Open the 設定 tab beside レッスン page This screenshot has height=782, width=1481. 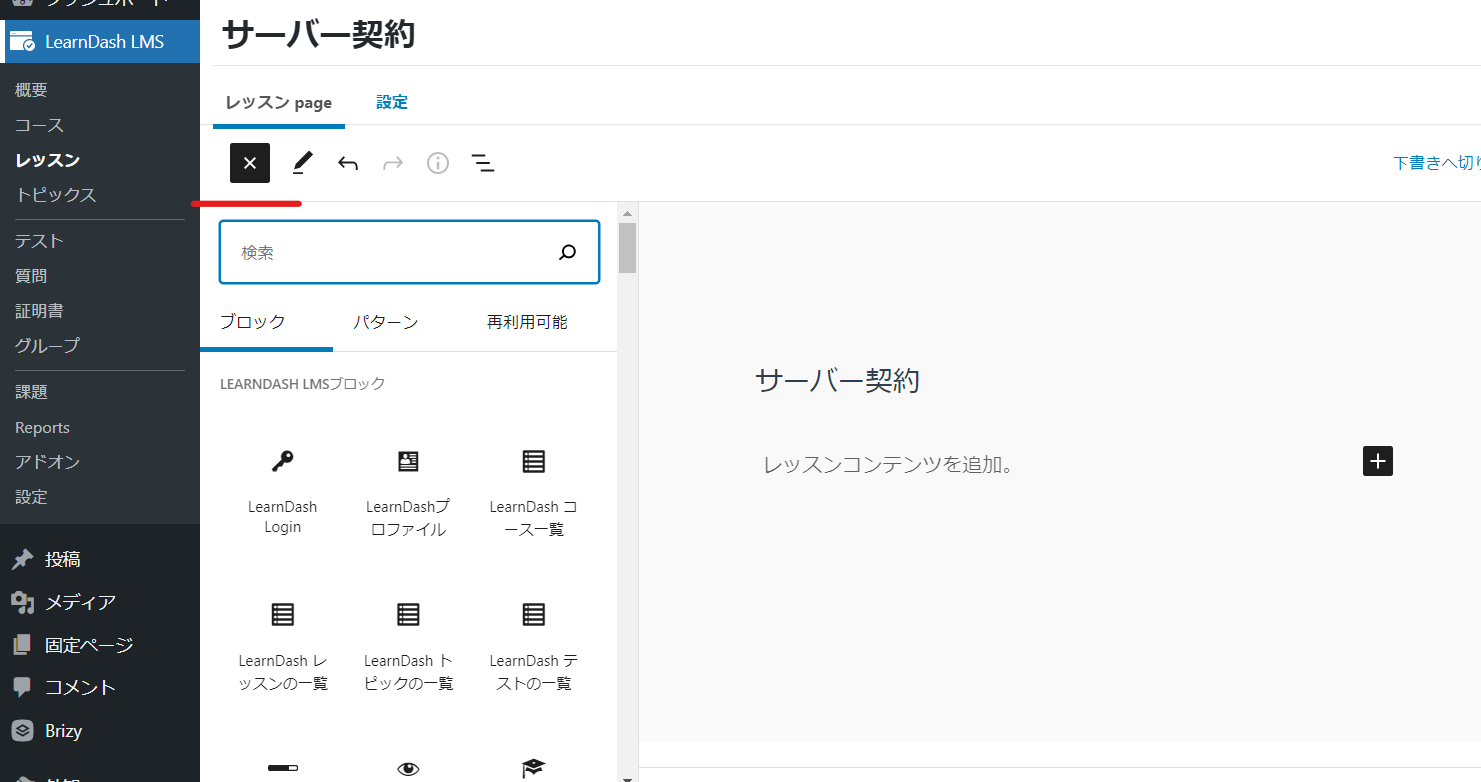(x=392, y=102)
